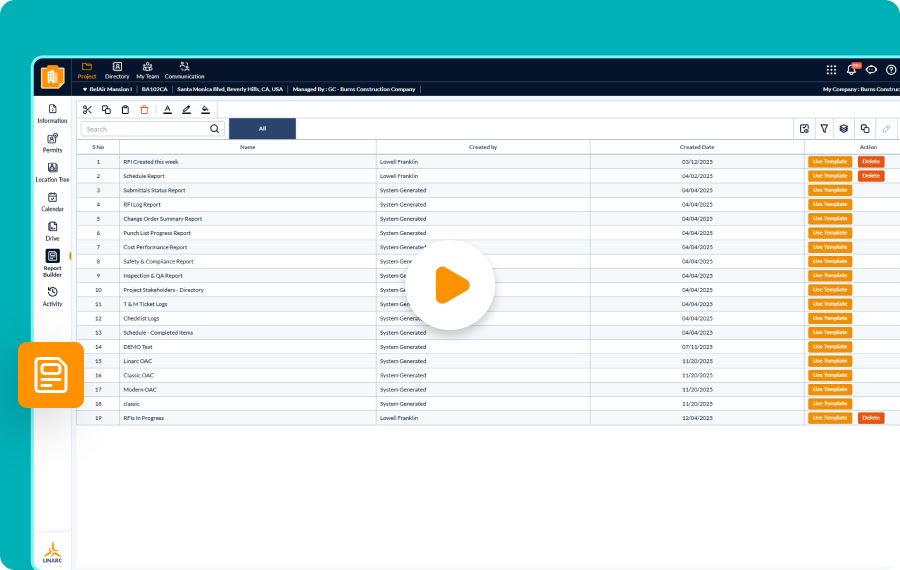Expand the BelAir Mansion I project dropdown

[x=107, y=90]
